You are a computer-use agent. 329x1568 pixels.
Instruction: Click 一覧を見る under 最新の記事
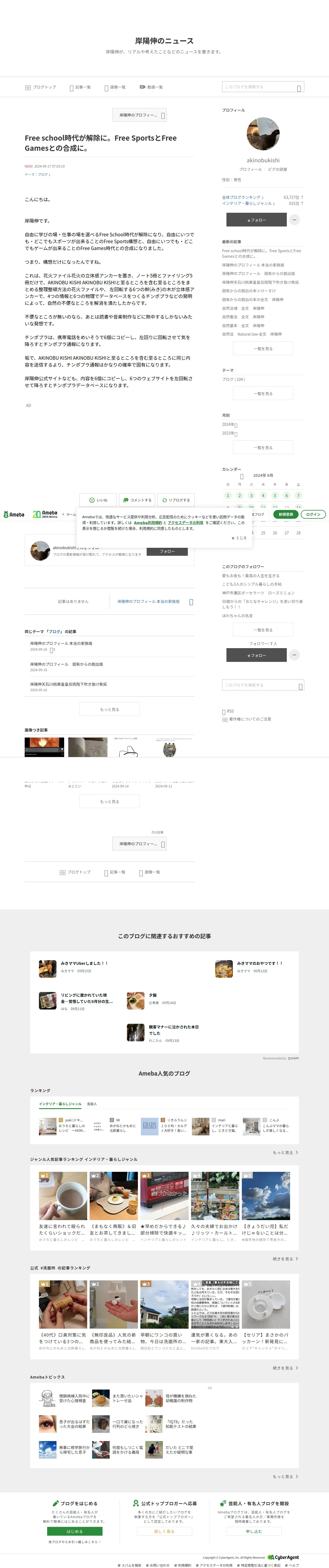pos(263,349)
